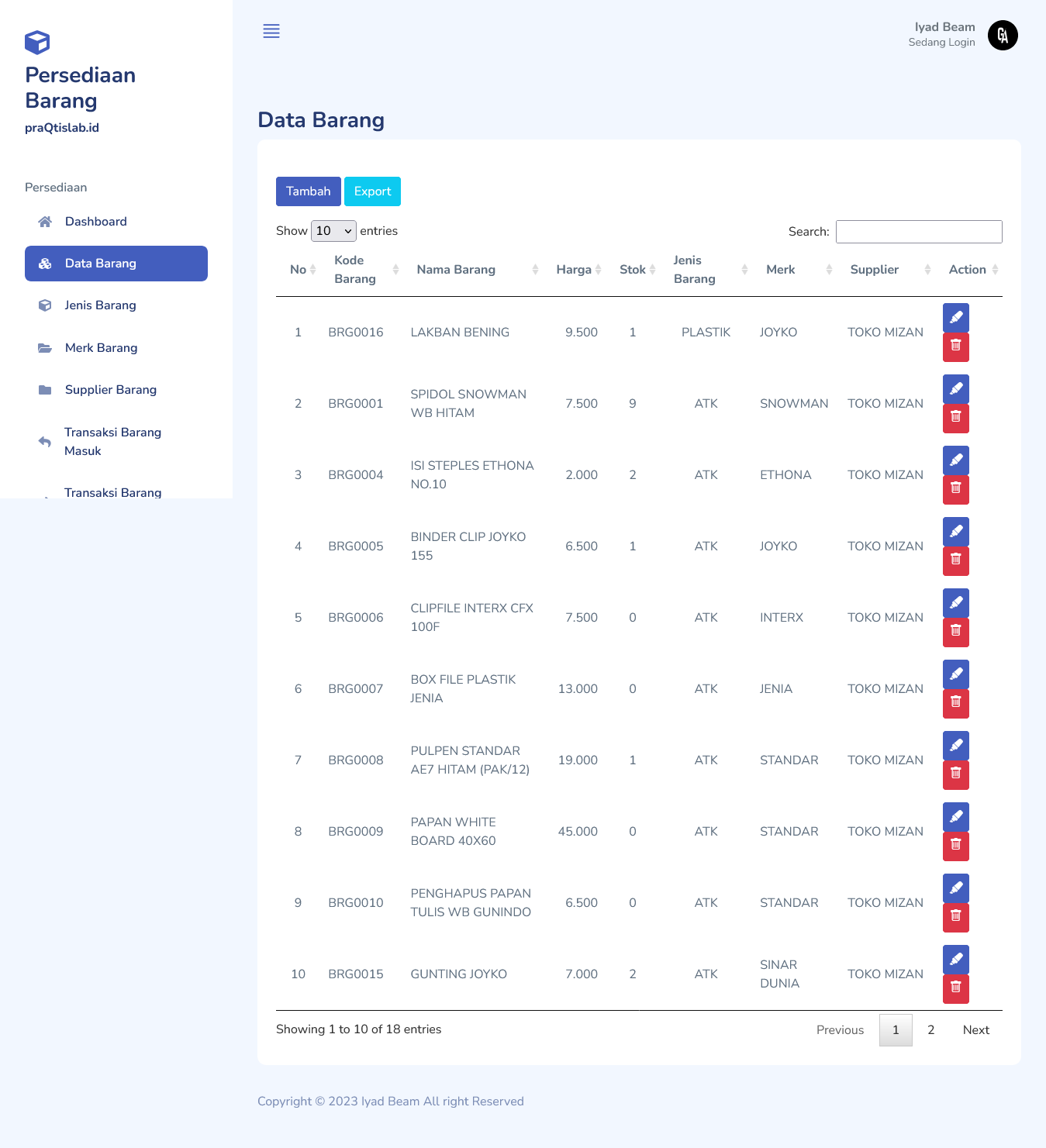1046x1148 pixels.
Task: Delete the PAPAN WHITE BOARD 40X60 row
Action: [x=955, y=846]
